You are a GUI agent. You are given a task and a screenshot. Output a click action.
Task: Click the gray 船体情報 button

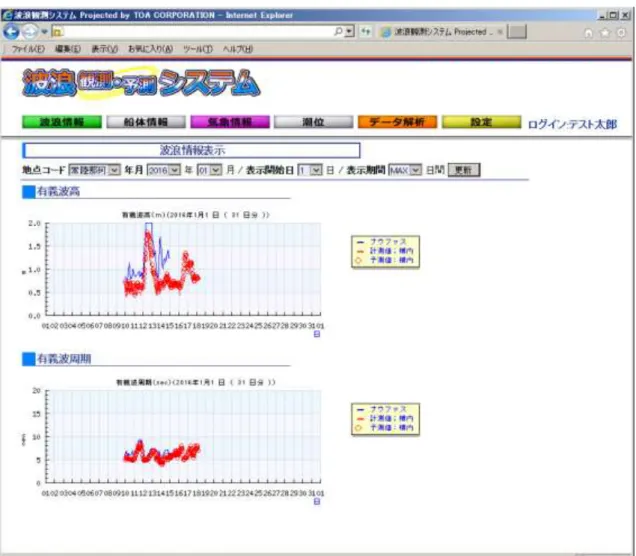(146, 122)
